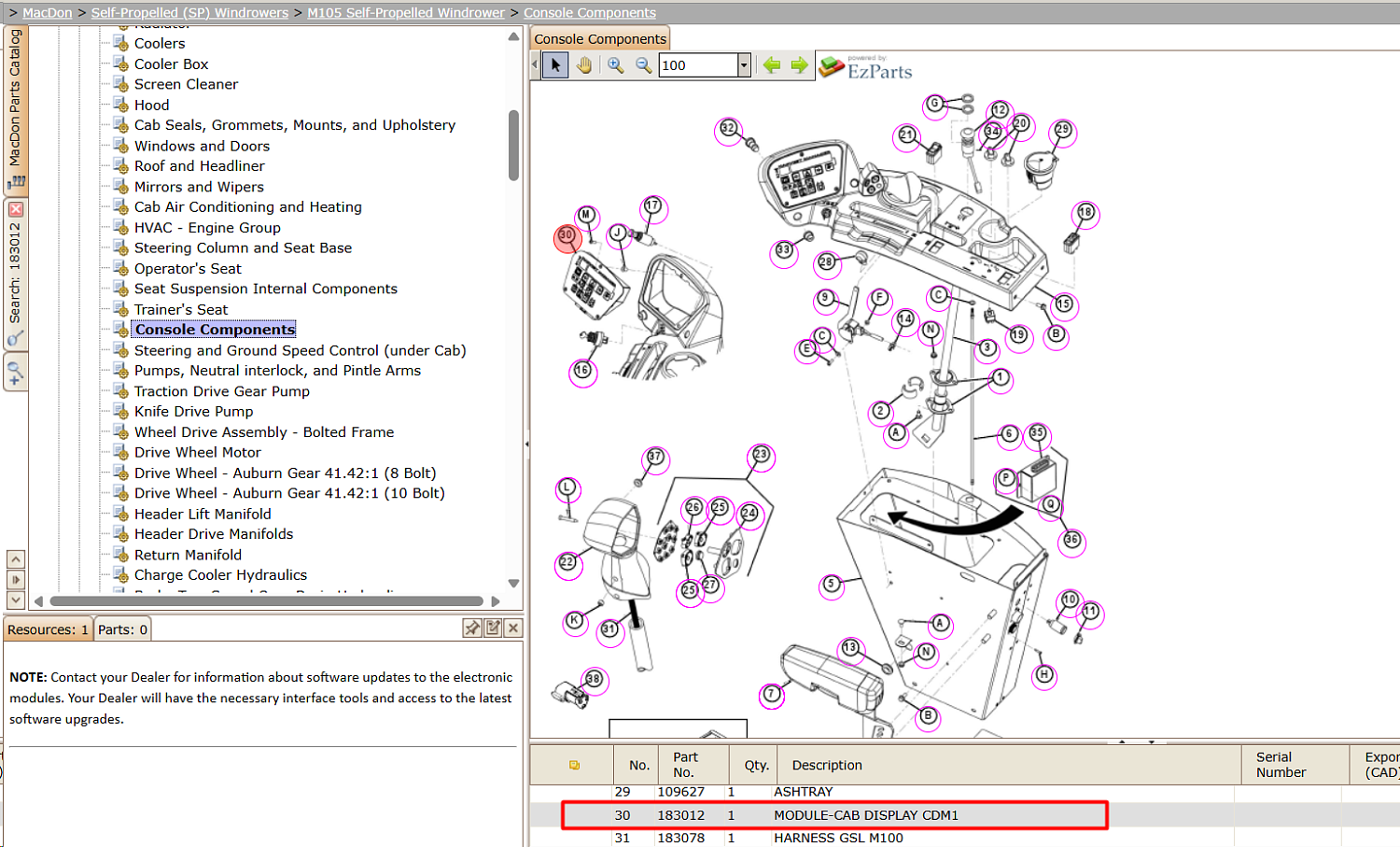Click the side tab middle arrow button

(16, 579)
